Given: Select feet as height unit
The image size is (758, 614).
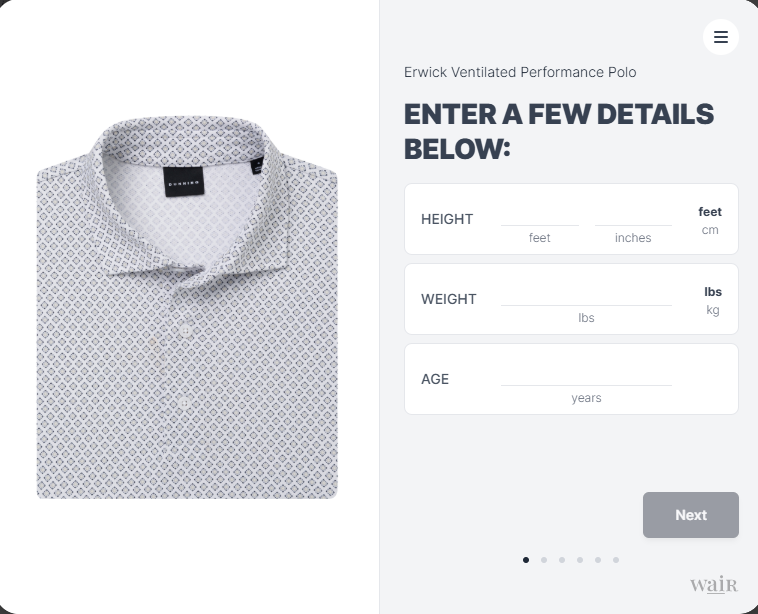Looking at the screenshot, I should coord(710,212).
